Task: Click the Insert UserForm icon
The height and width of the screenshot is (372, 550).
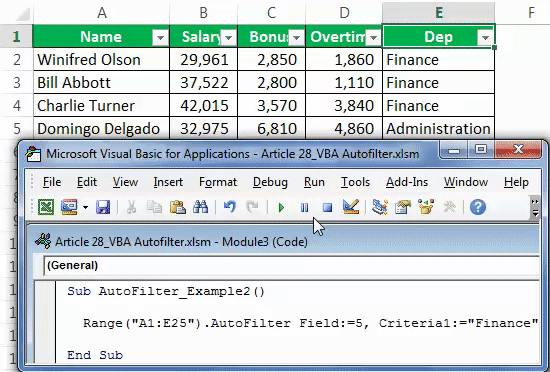Action: [x=69, y=207]
